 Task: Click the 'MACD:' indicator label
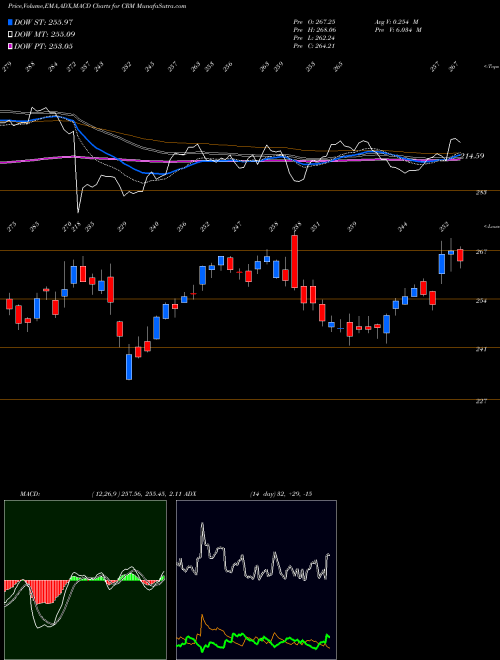tap(29, 494)
